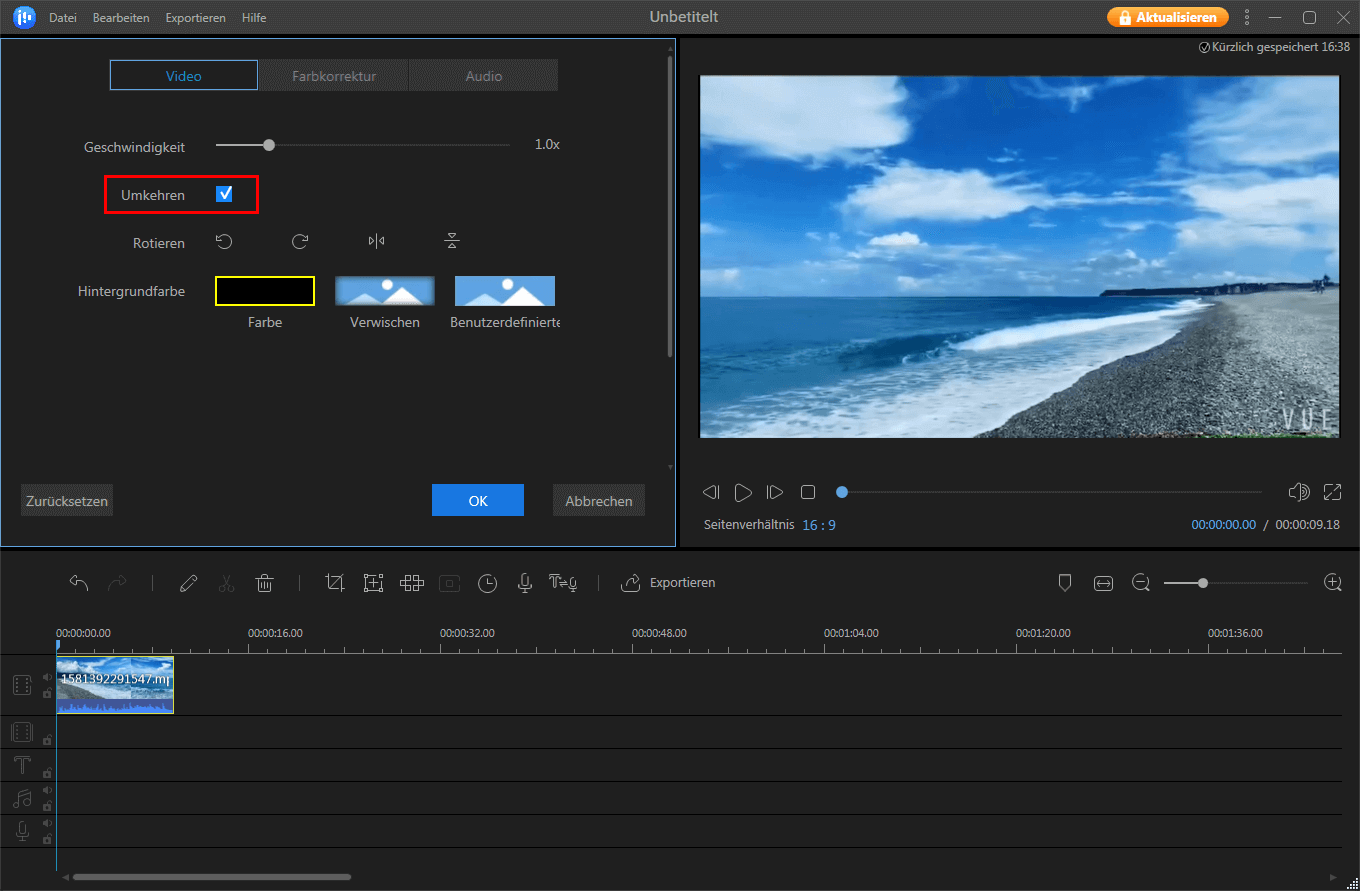1360x891 pixels.
Task: Click the voice-over microphone toolbar icon
Action: [x=524, y=583]
